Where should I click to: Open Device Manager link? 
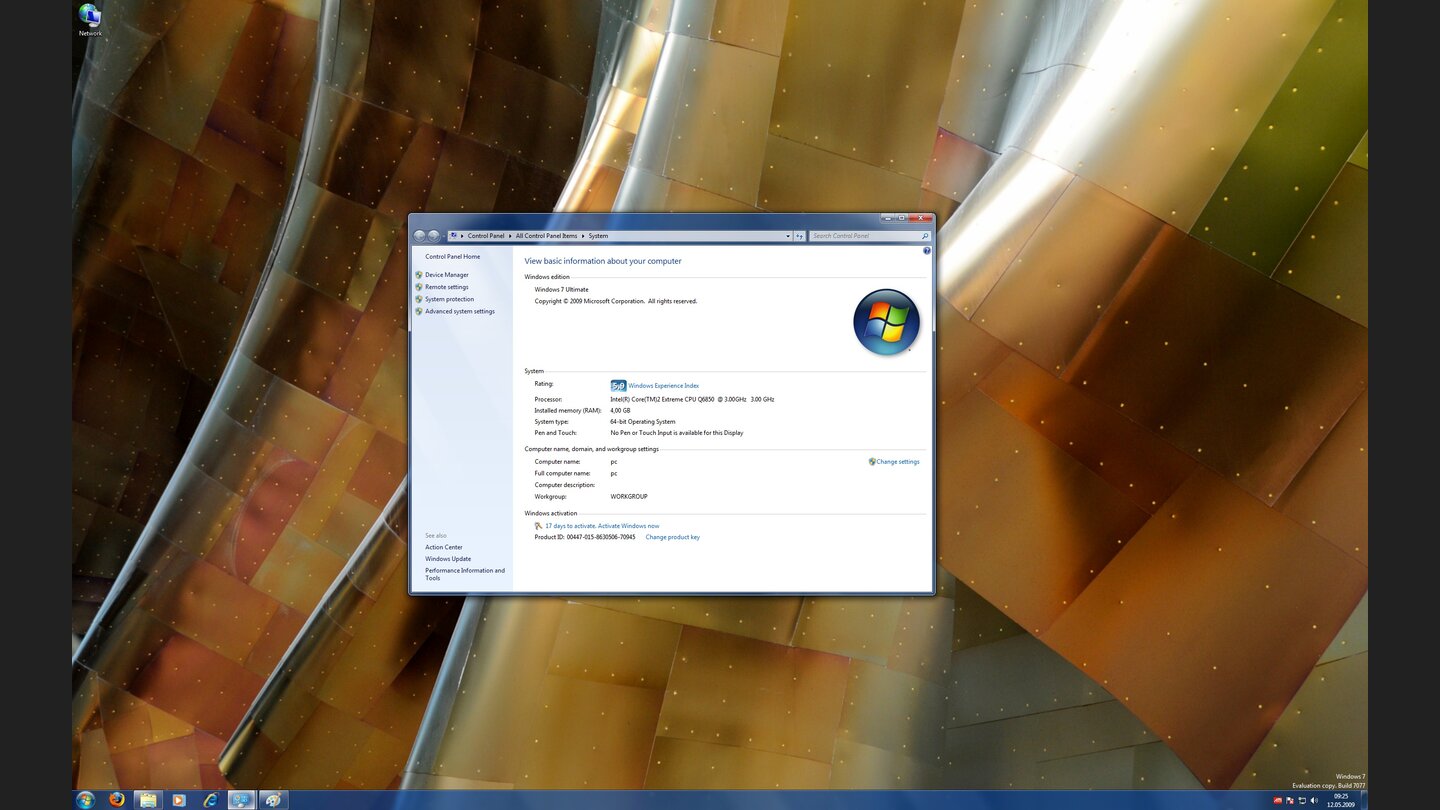click(x=446, y=275)
